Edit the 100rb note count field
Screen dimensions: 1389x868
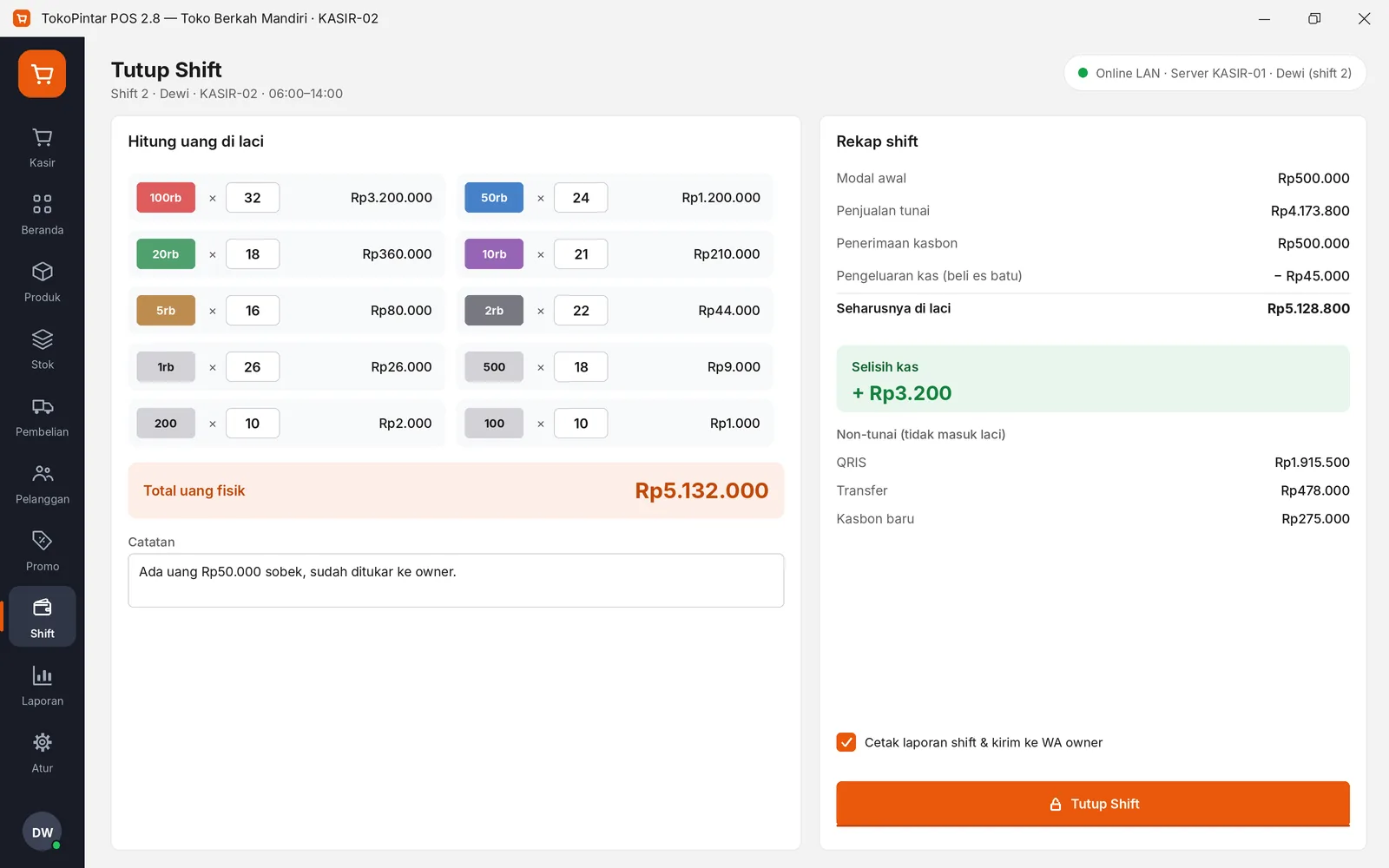pyautogui.click(x=253, y=198)
